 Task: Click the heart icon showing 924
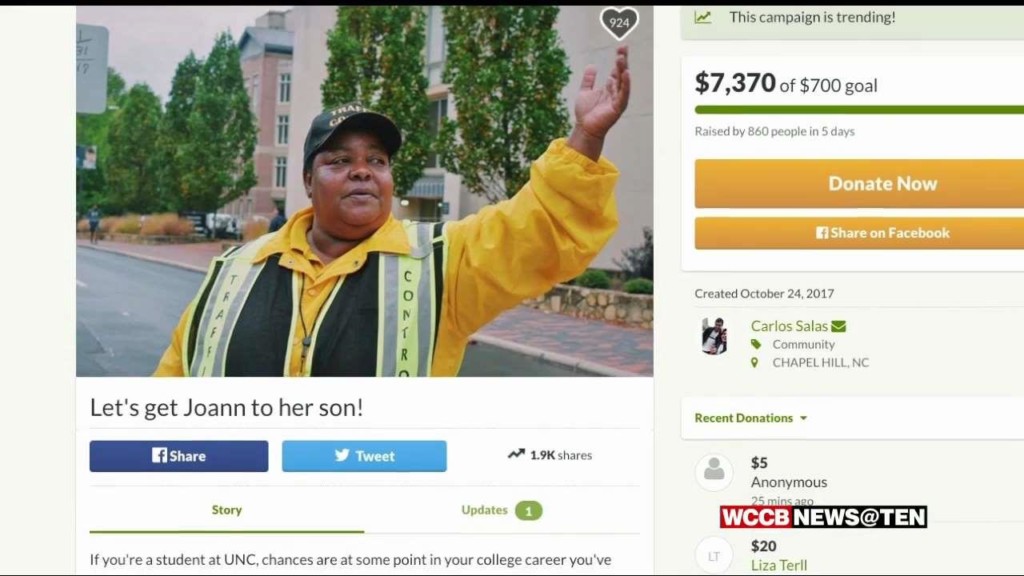(x=618, y=24)
